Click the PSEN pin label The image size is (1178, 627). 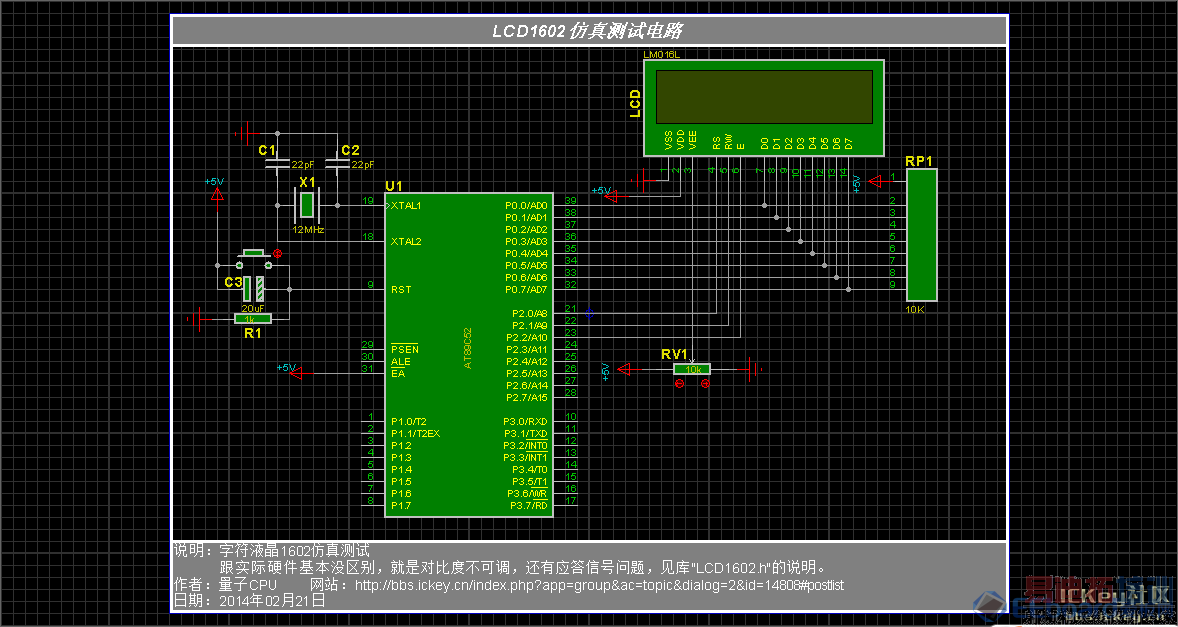pyautogui.click(x=405, y=349)
